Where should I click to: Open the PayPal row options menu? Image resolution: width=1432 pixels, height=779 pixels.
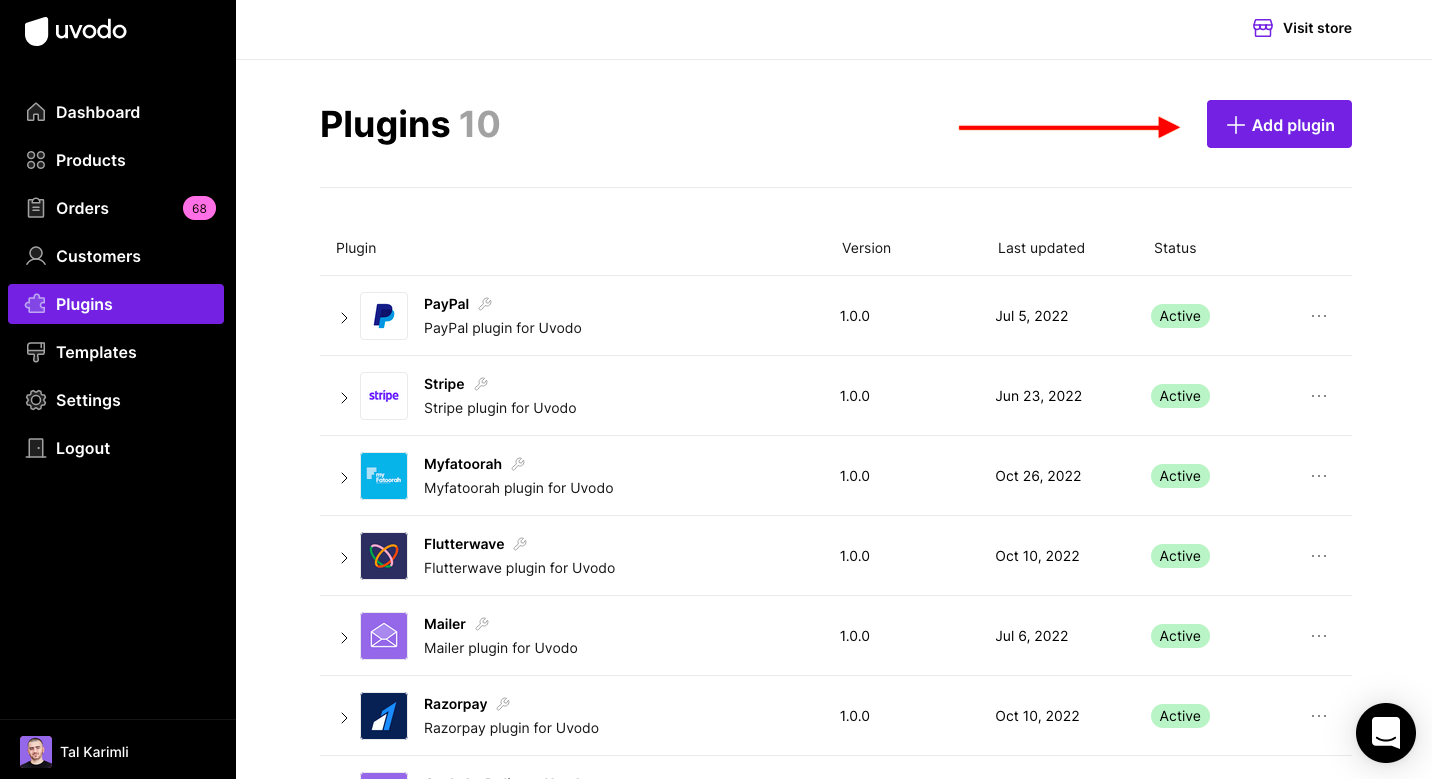[x=1319, y=316]
